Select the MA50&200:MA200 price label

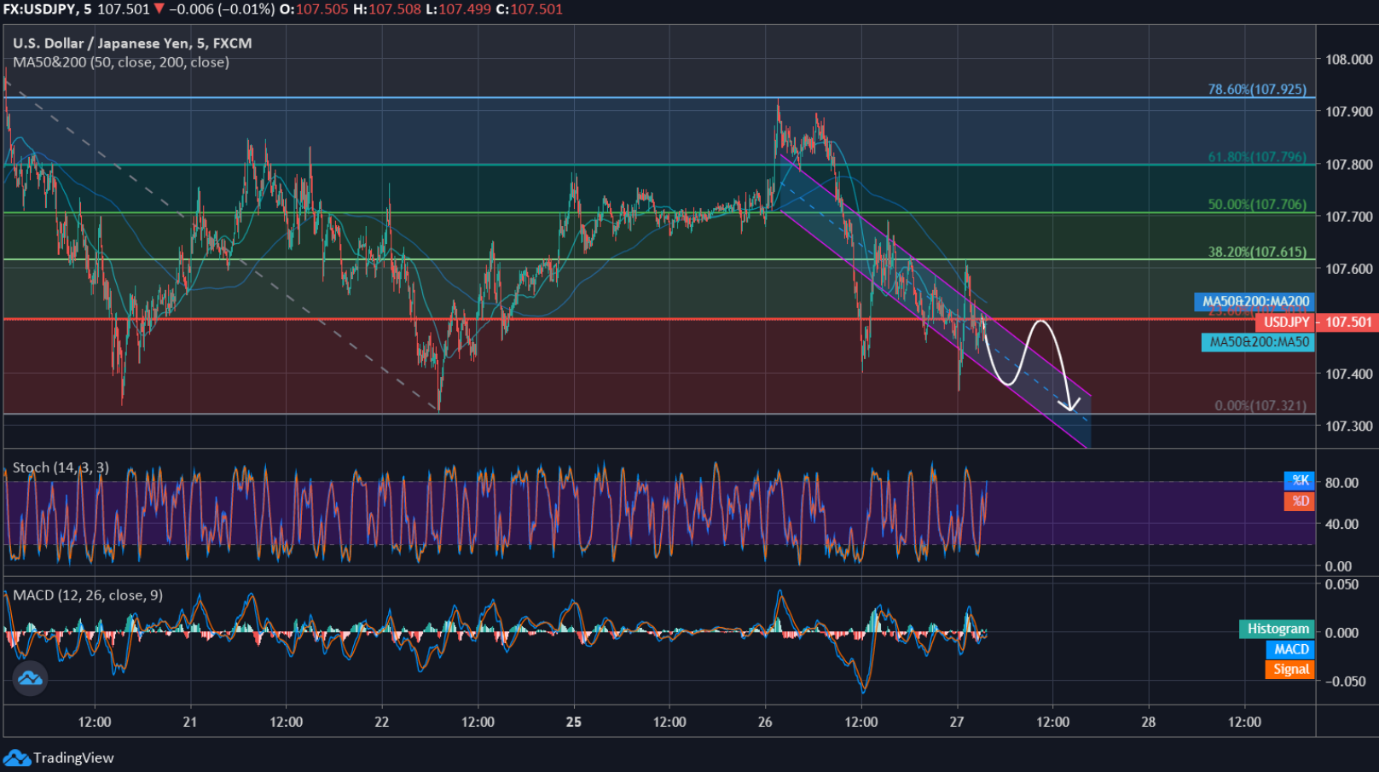pyautogui.click(x=1255, y=301)
